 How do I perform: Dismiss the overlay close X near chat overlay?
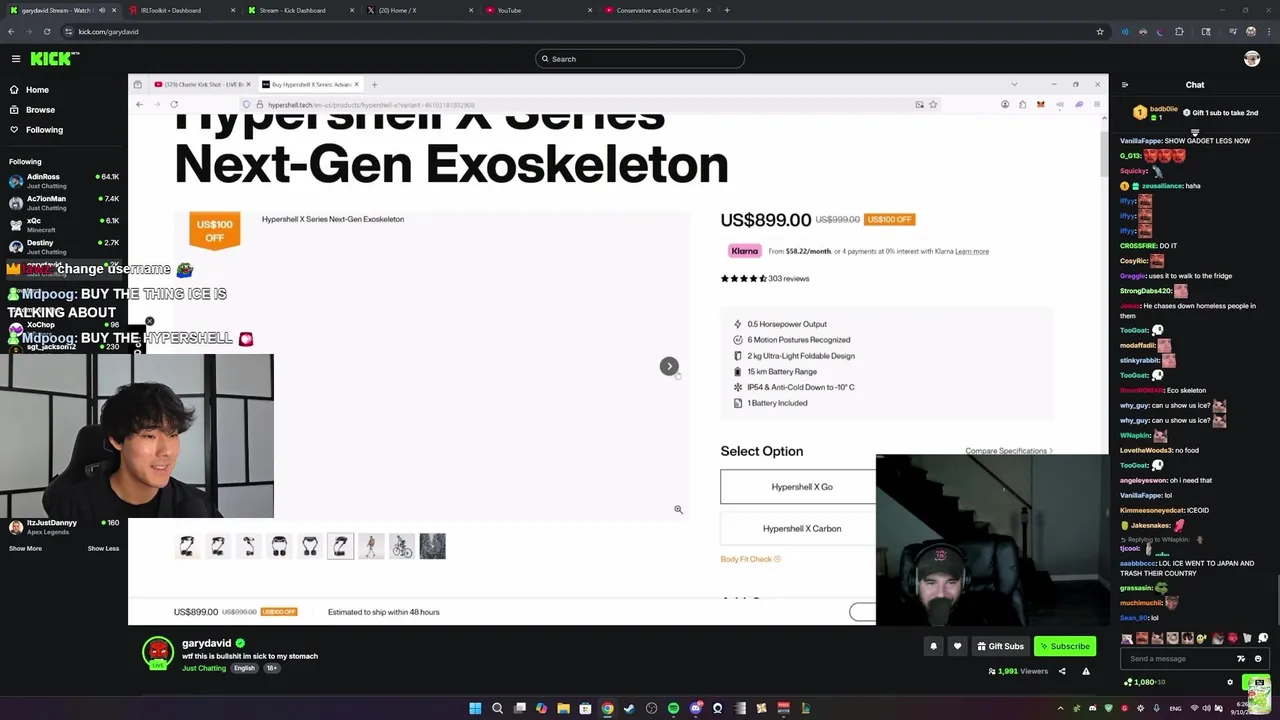coord(150,322)
